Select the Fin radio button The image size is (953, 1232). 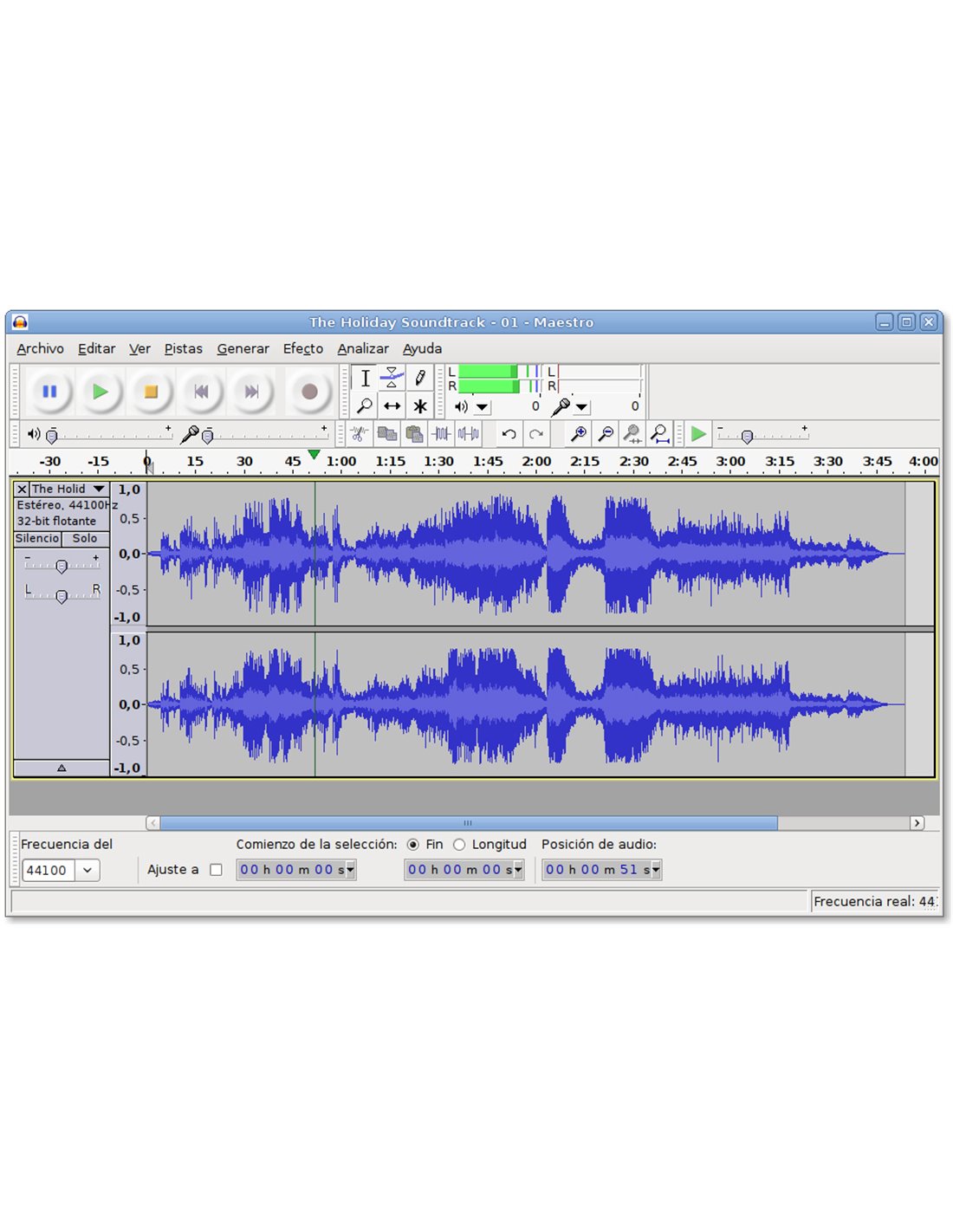pos(413,845)
